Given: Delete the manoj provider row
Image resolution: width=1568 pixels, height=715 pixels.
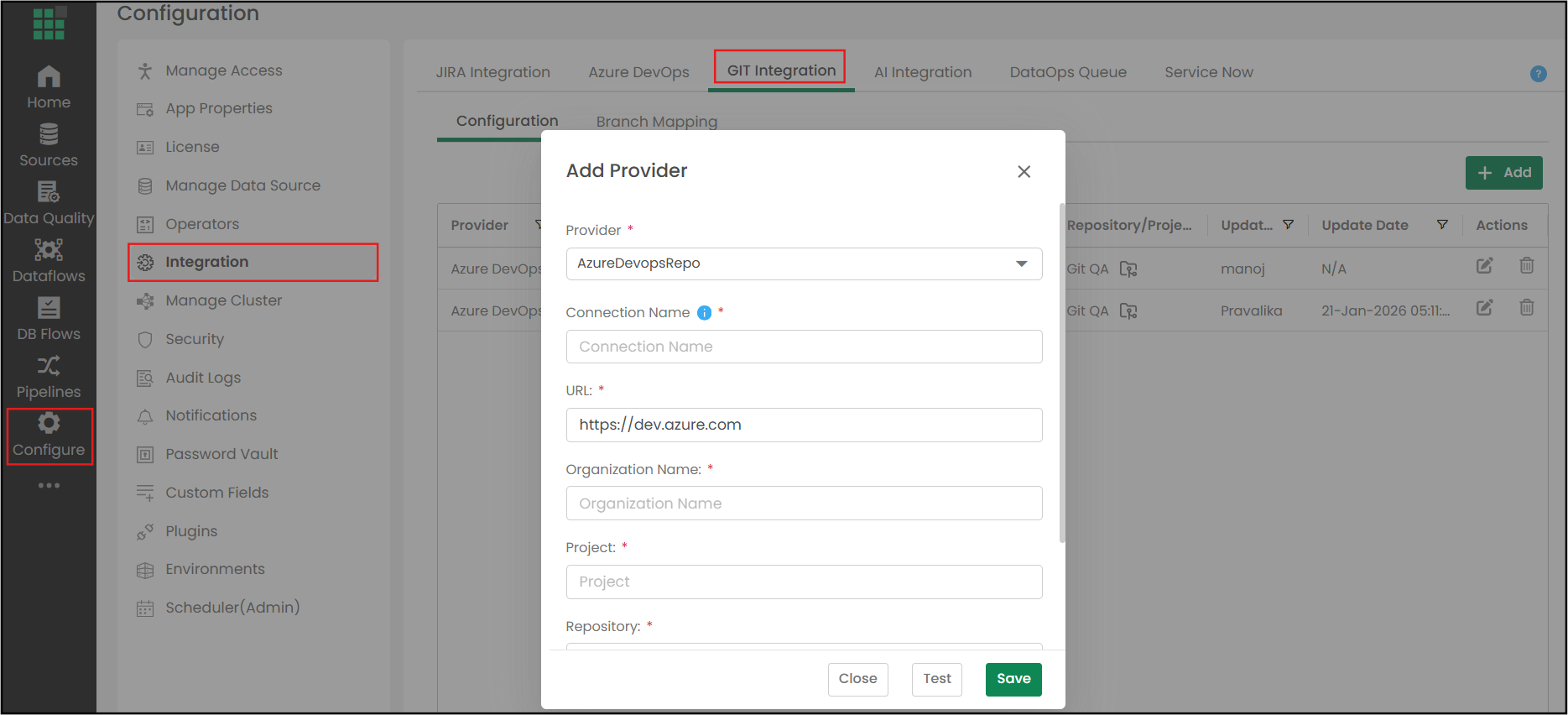Looking at the screenshot, I should click(1527, 266).
